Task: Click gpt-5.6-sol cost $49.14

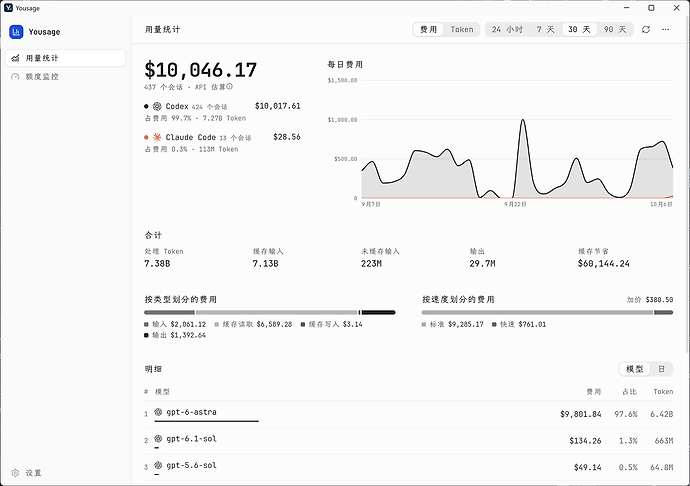Action: tap(587, 467)
